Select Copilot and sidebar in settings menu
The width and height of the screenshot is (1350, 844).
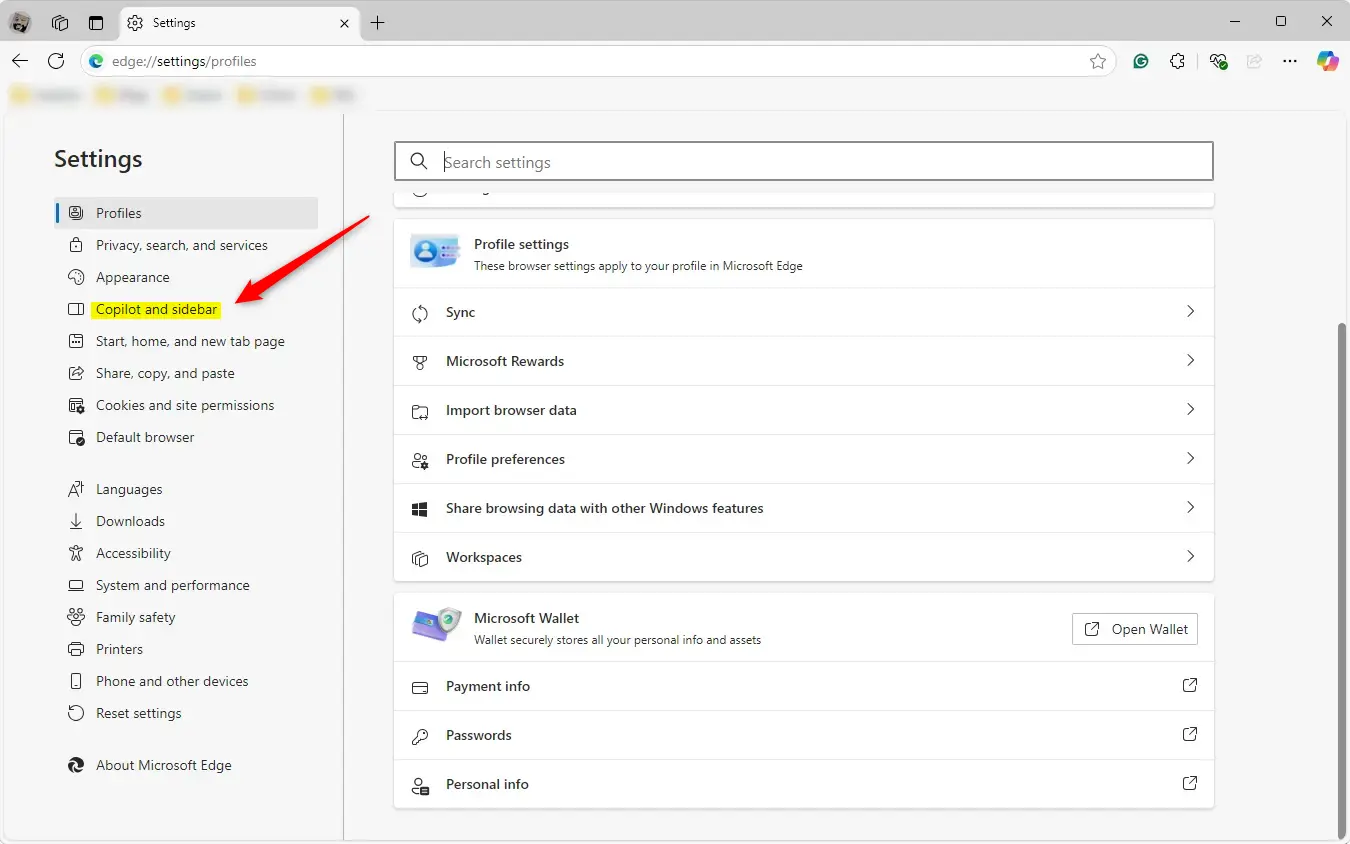(x=157, y=309)
